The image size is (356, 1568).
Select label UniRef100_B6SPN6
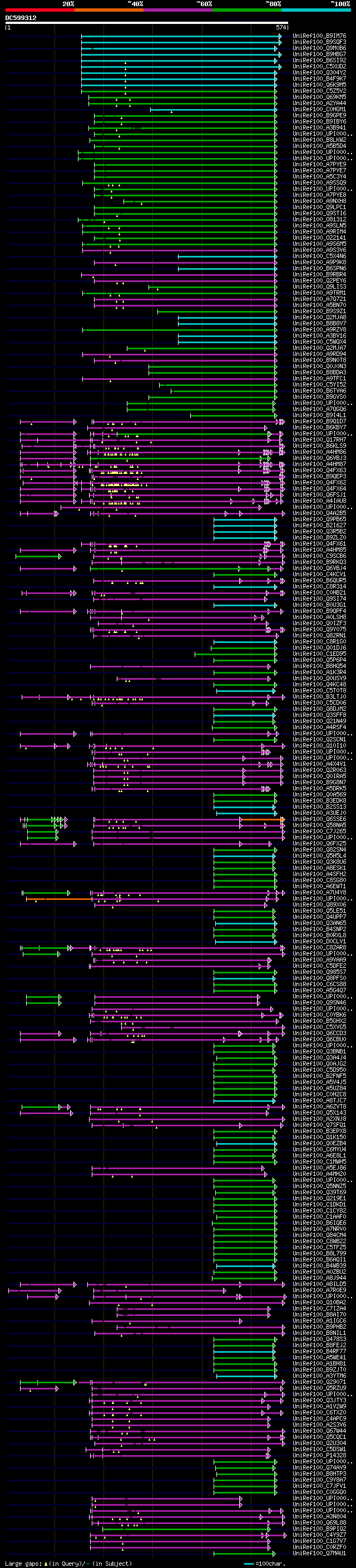[319, 268]
